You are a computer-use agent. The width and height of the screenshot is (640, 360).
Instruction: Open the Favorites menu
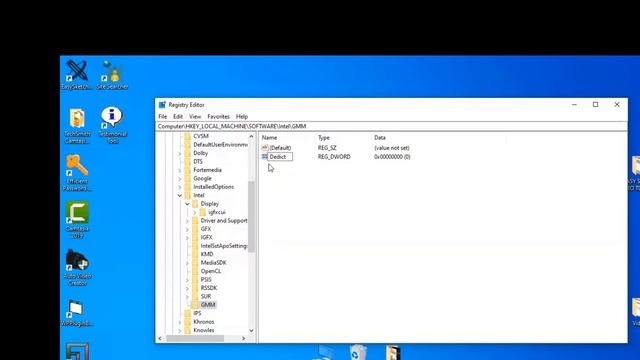point(218,116)
